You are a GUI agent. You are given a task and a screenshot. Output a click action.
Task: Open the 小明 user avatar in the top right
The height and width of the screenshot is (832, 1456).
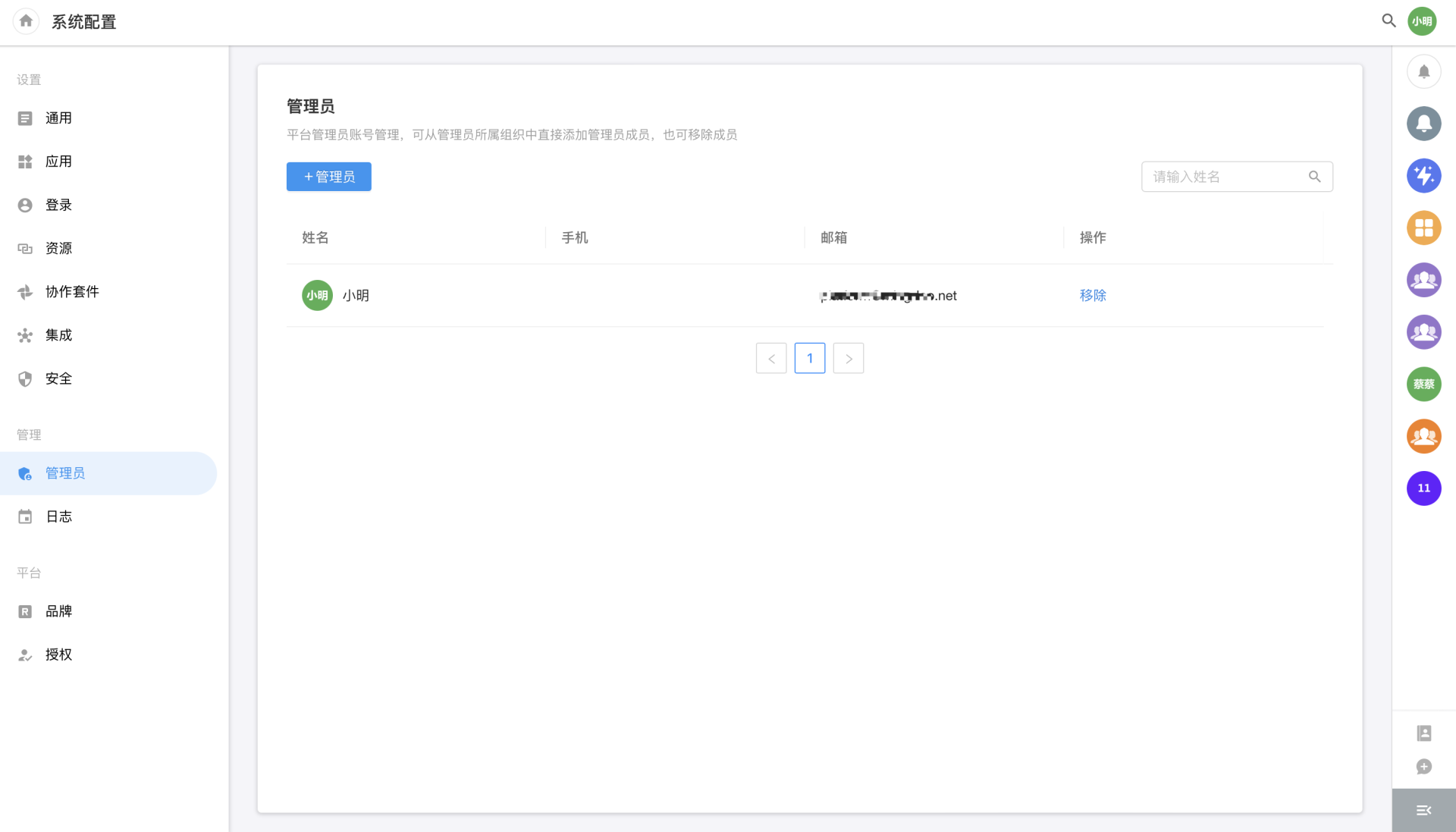1422,21
